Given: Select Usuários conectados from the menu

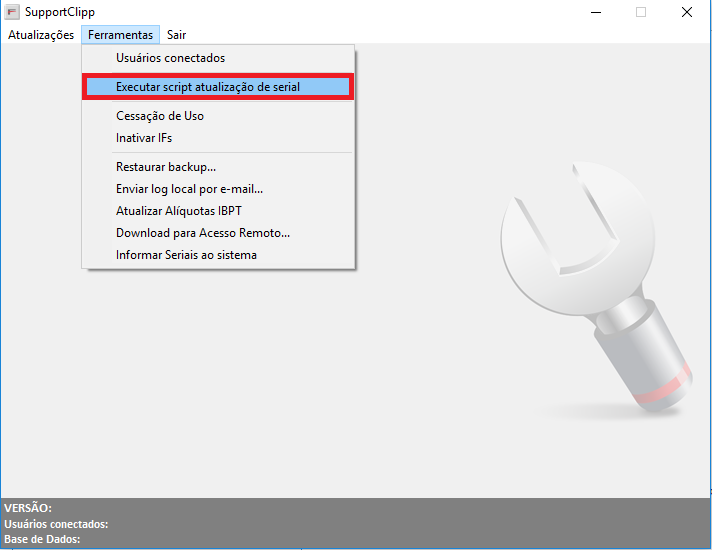Looking at the screenshot, I should [x=170, y=58].
